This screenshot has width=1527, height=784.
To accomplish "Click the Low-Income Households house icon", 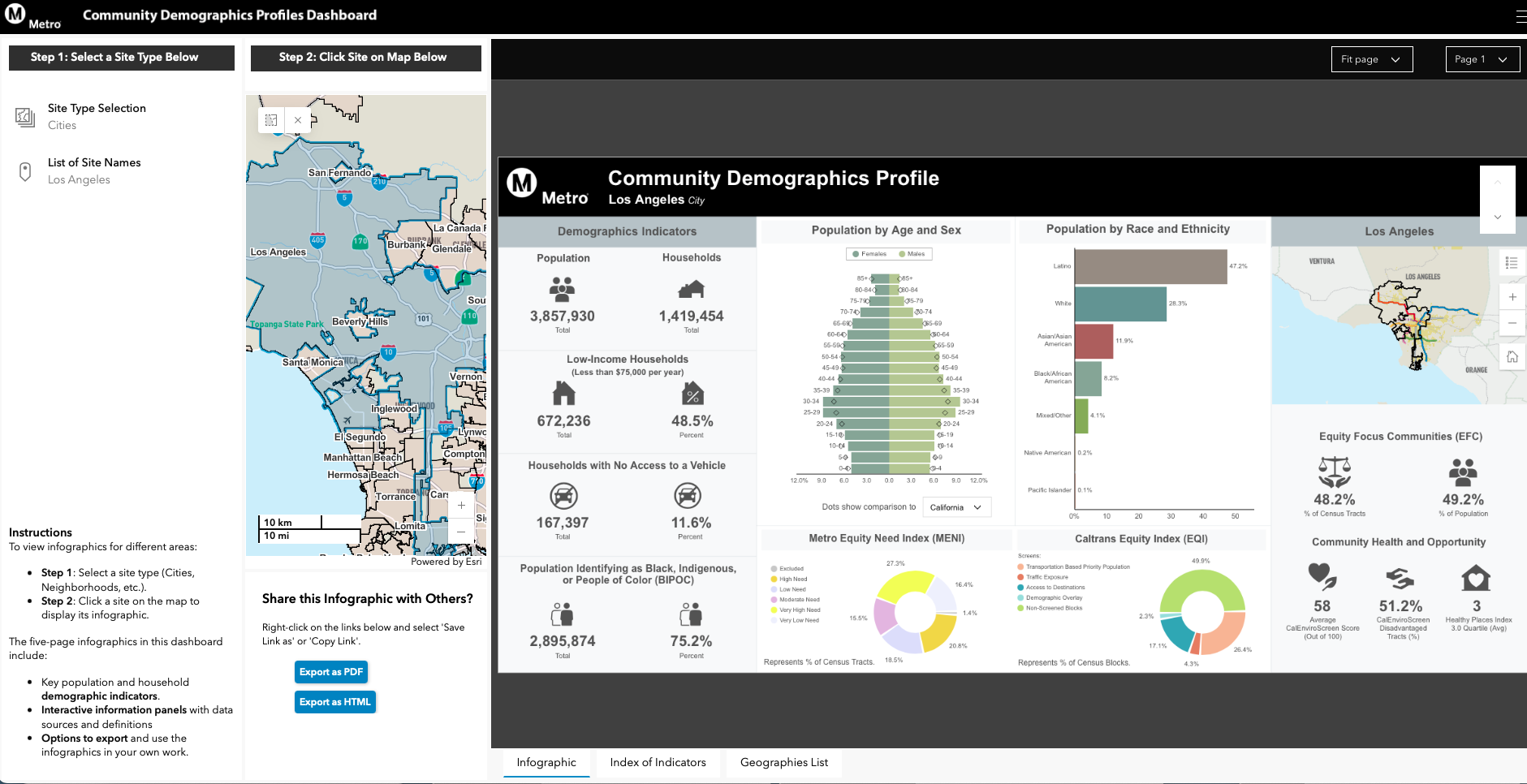I will [x=563, y=393].
